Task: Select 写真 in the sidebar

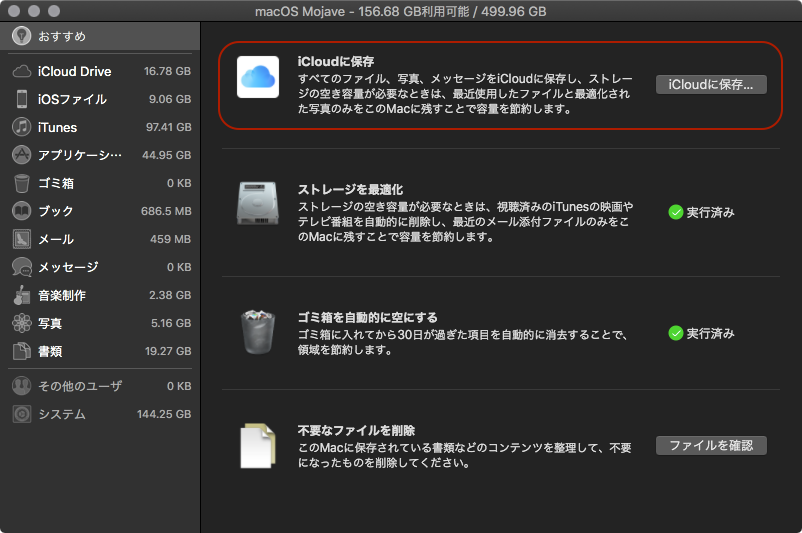Action: 101,323
